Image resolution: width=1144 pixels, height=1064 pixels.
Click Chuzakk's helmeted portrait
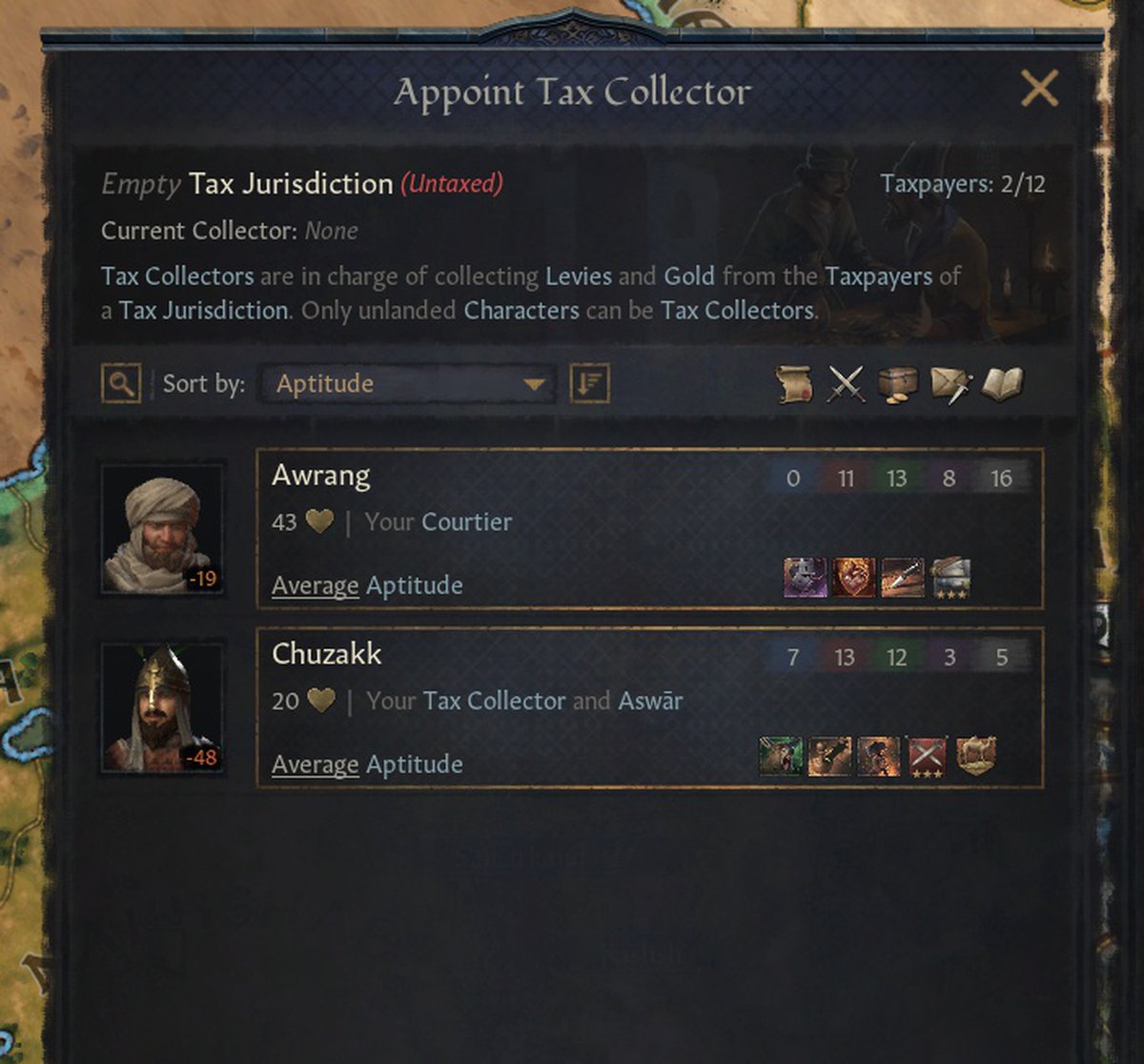(162, 706)
